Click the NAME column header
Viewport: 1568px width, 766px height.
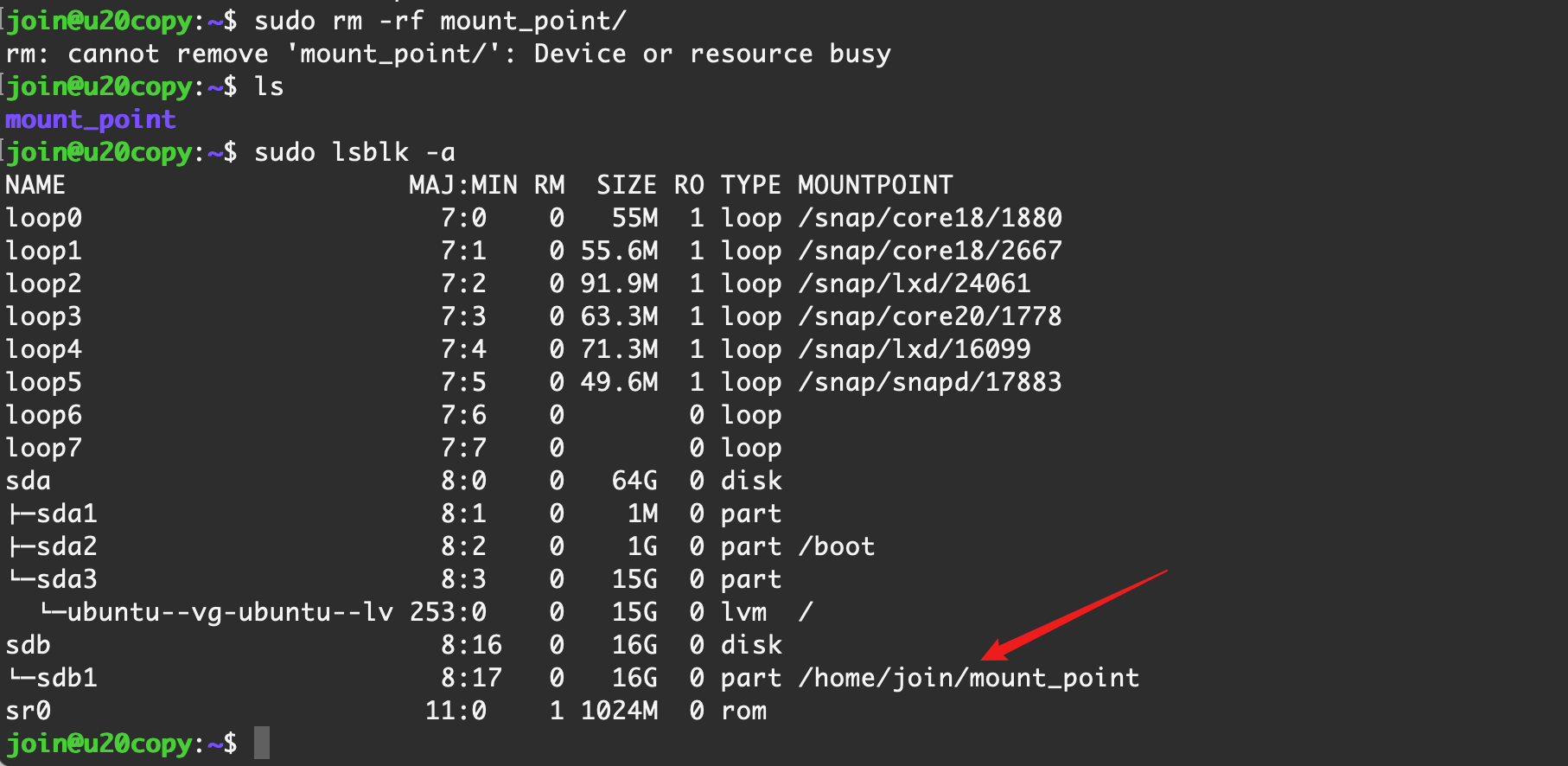coord(35,185)
